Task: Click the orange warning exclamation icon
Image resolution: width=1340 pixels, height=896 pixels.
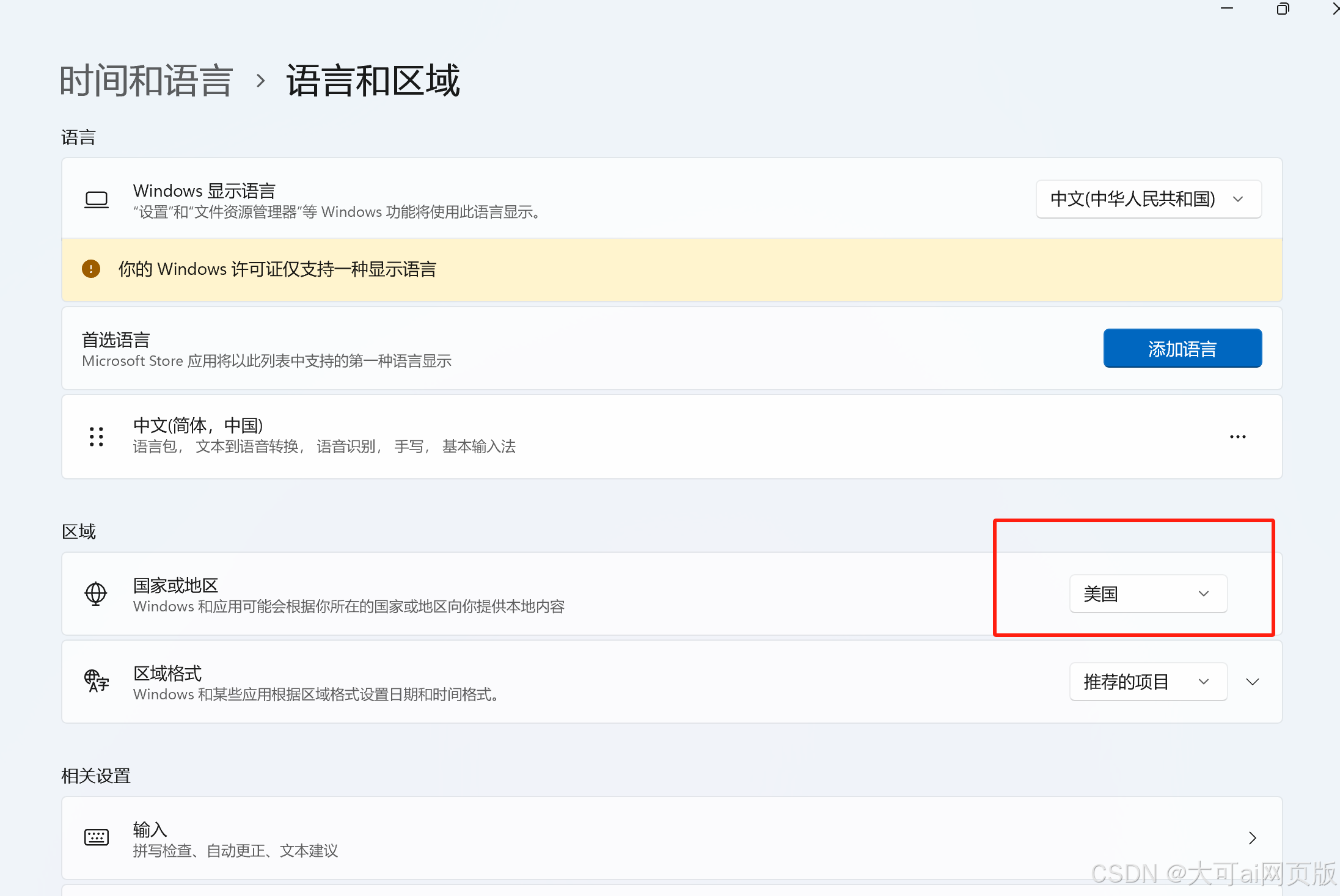Action: coord(91,269)
